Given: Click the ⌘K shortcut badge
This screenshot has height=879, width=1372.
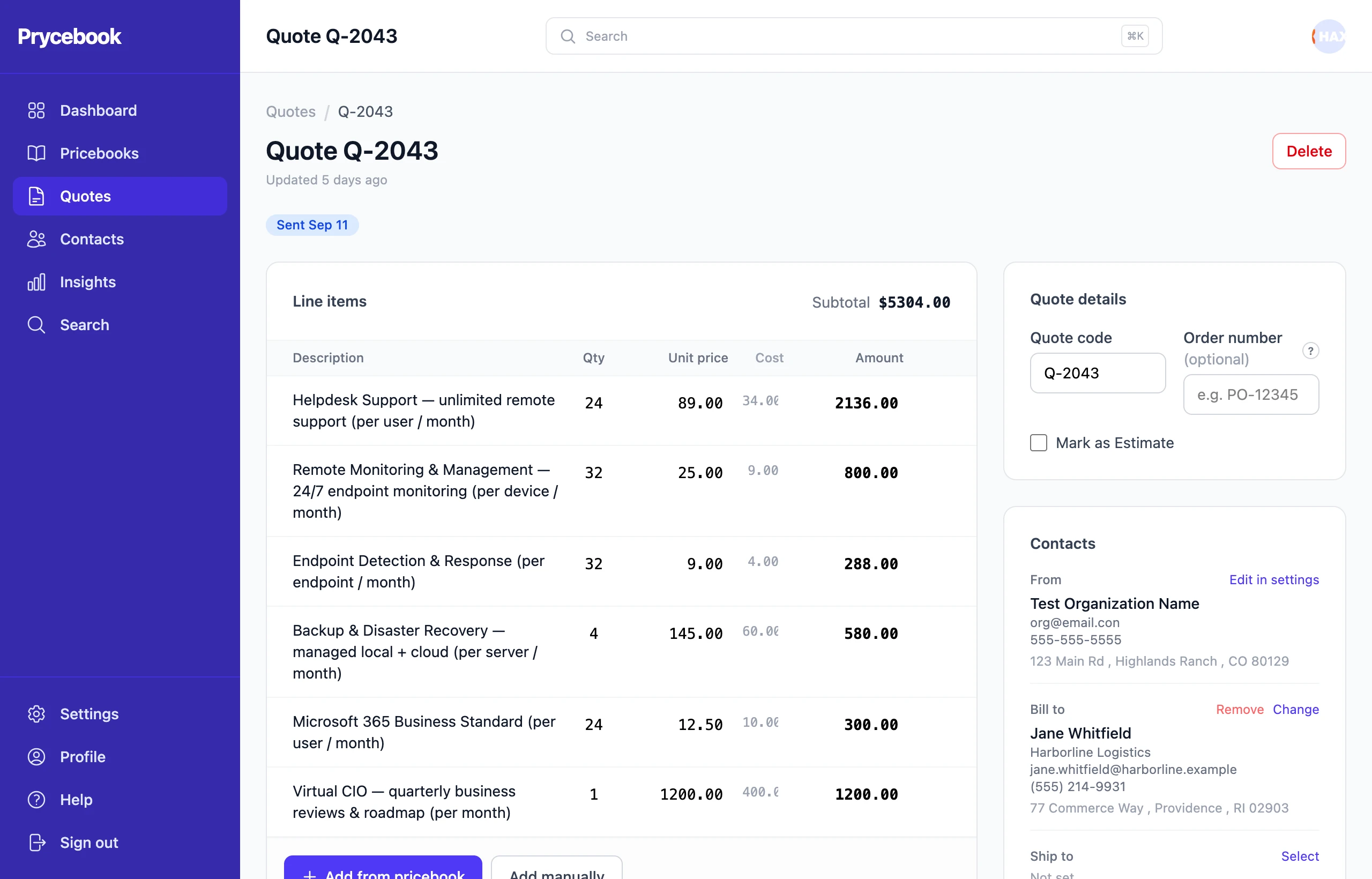Looking at the screenshot, I should (1135, 36).
